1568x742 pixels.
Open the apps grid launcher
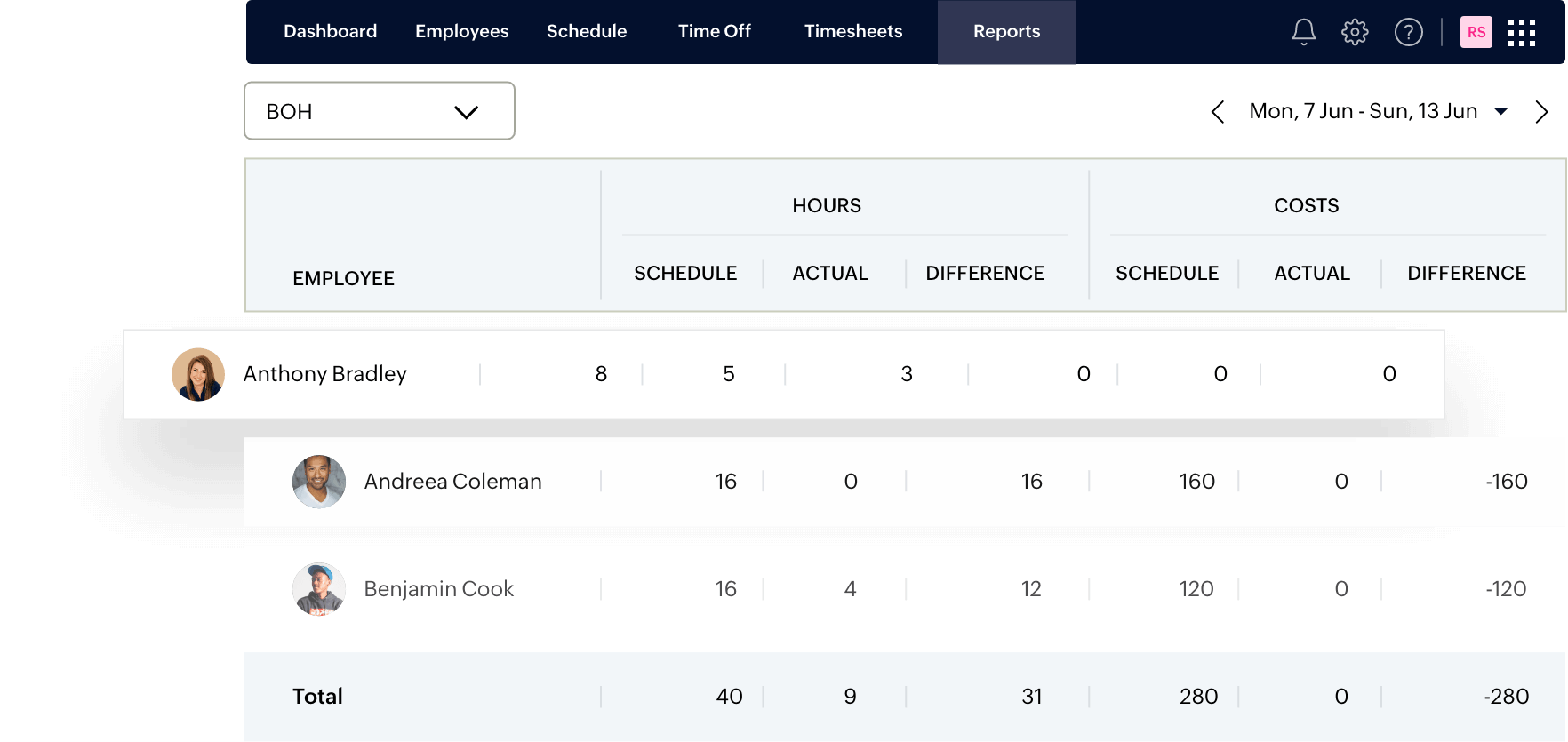click(x=1521, y=32)
